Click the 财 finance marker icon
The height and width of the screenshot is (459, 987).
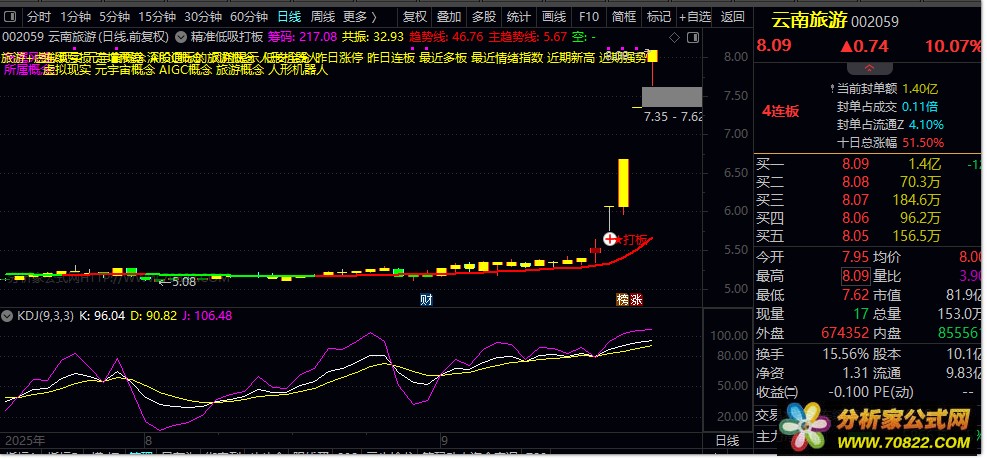pyautogui.click(x=426, y=299)
